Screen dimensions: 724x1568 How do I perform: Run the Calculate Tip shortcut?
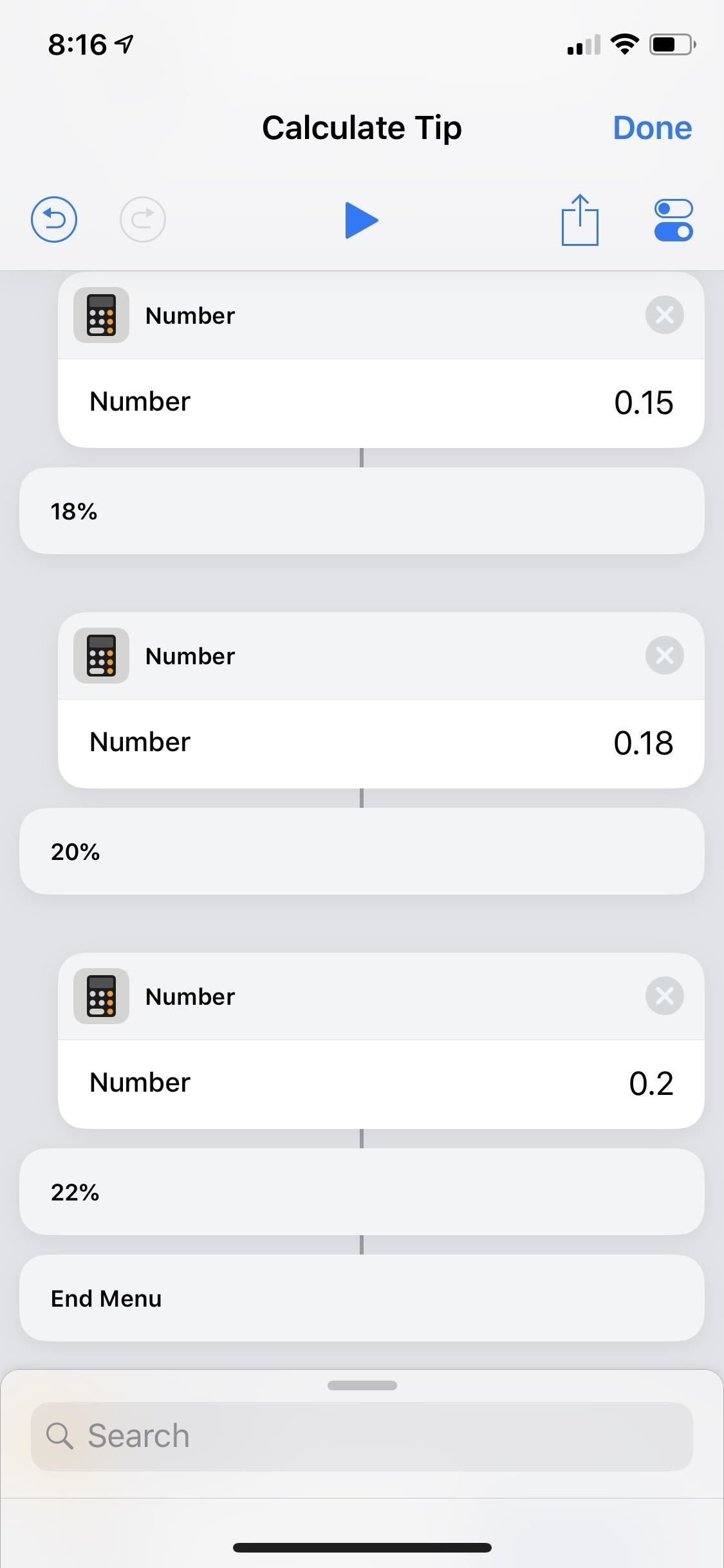pyautogui.click(x=361, y=220)
